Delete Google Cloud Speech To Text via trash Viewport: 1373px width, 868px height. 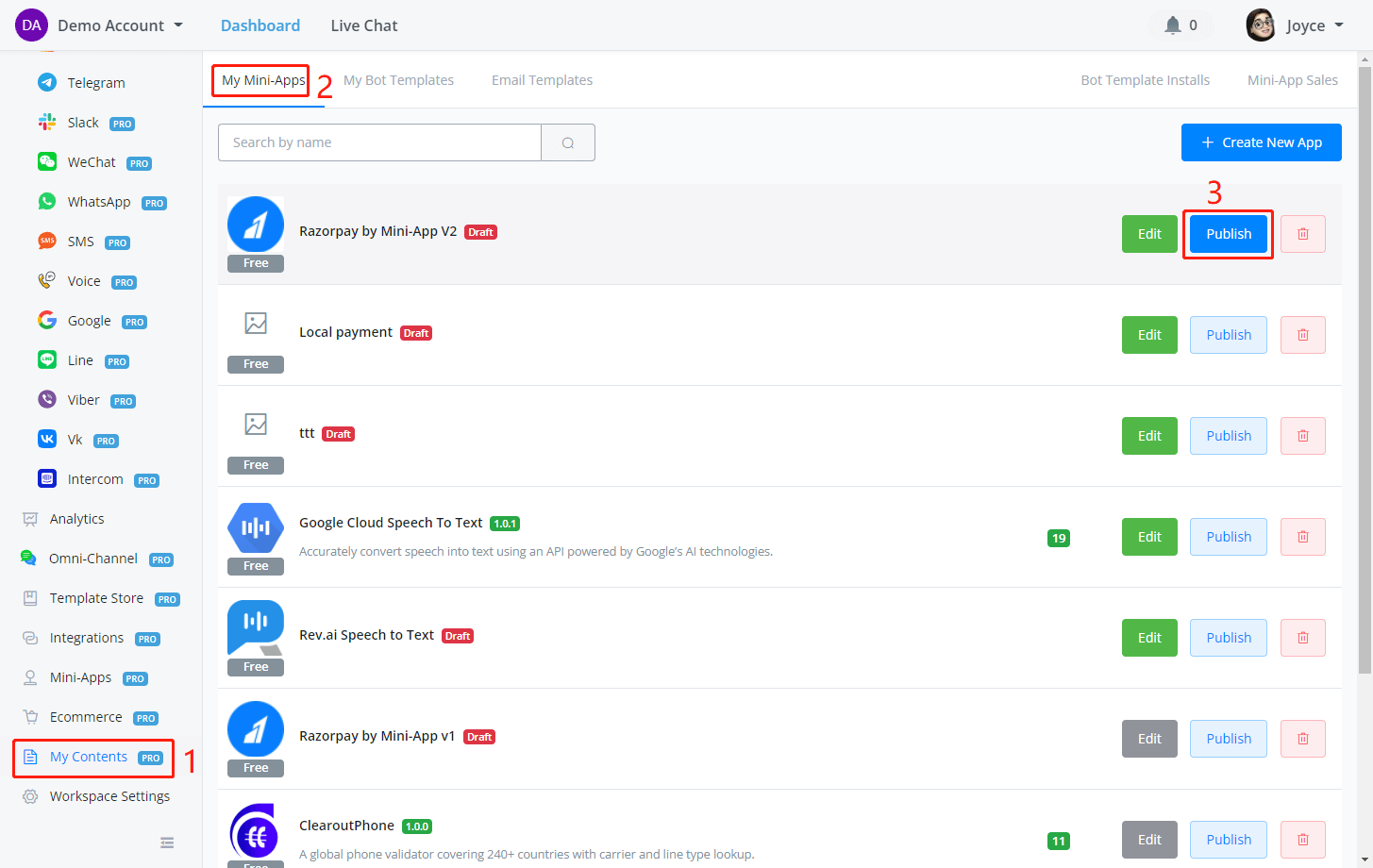click(1303, 537)
